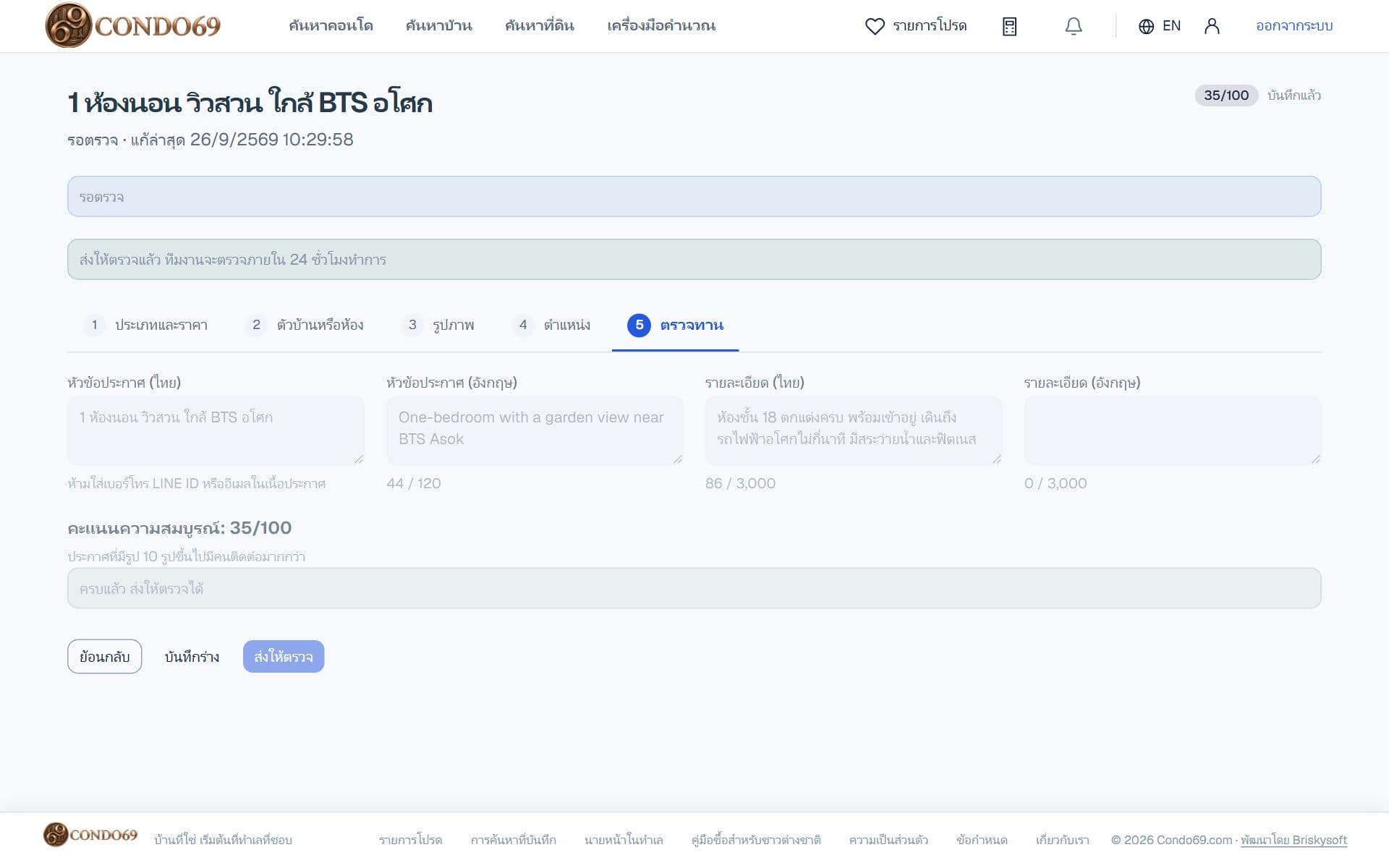Select step 5 ตรวจทาน tab
The height and width of the screenshot is (868, 1389).
[676, 325]
